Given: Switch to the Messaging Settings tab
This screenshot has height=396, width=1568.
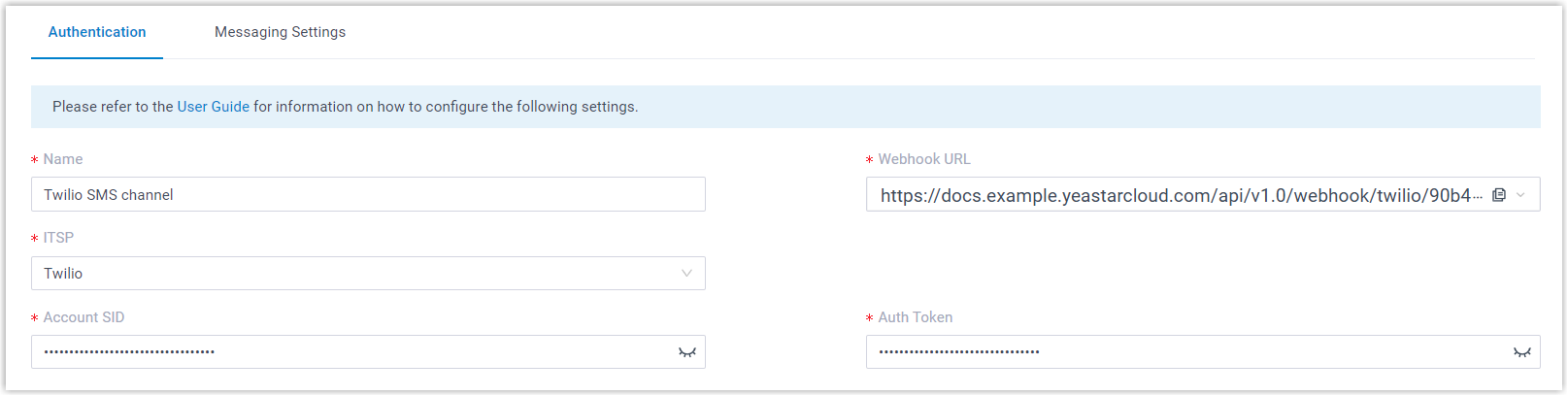Looking at the screenshot, I should 280,32.
